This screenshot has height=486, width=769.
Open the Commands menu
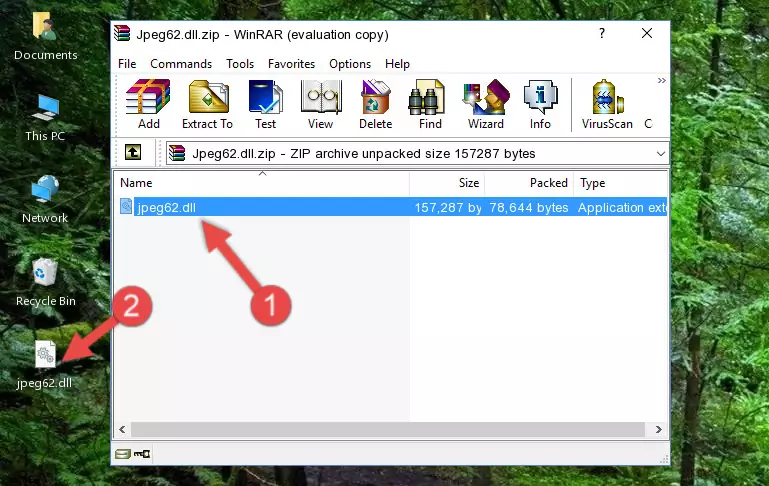click(181, 64)
